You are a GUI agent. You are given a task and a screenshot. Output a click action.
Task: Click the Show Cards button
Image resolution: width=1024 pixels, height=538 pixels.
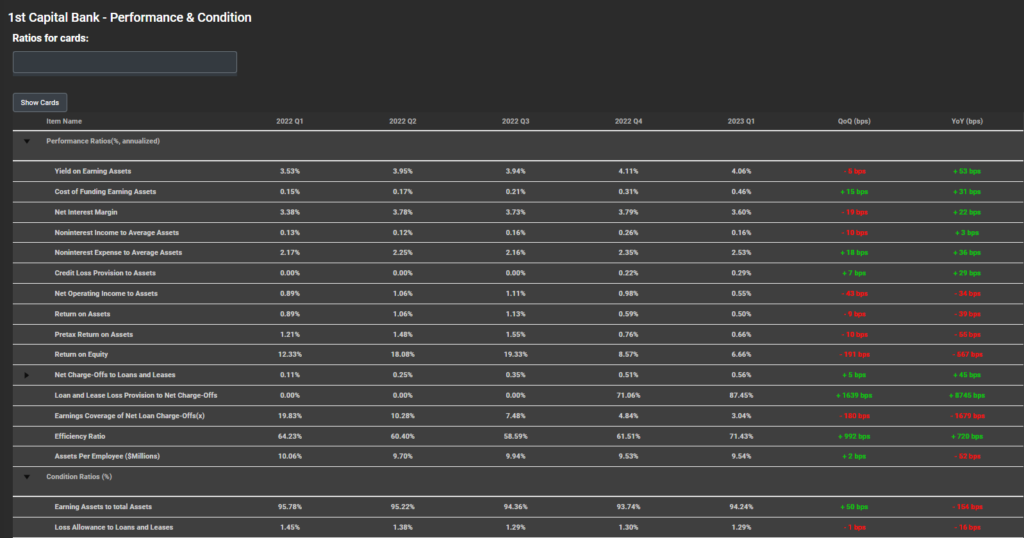[x=40, y=103]
